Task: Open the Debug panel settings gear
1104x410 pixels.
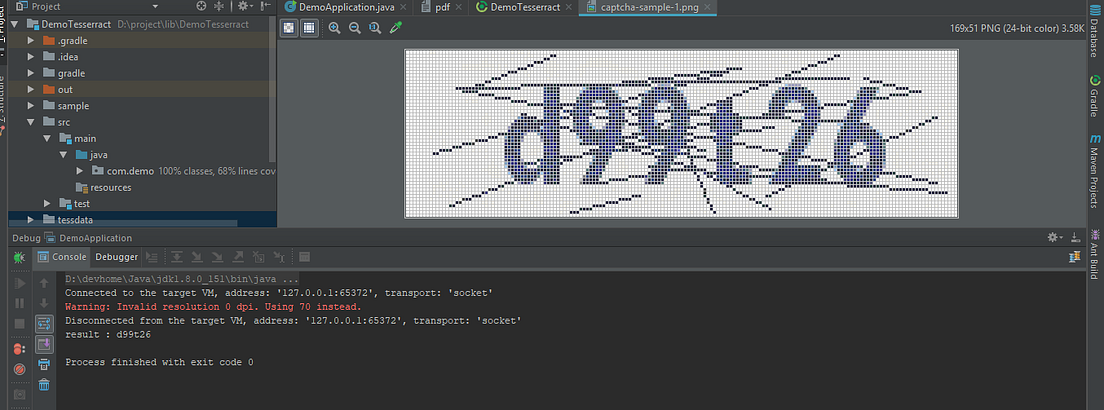Action: click(1055, 237)
